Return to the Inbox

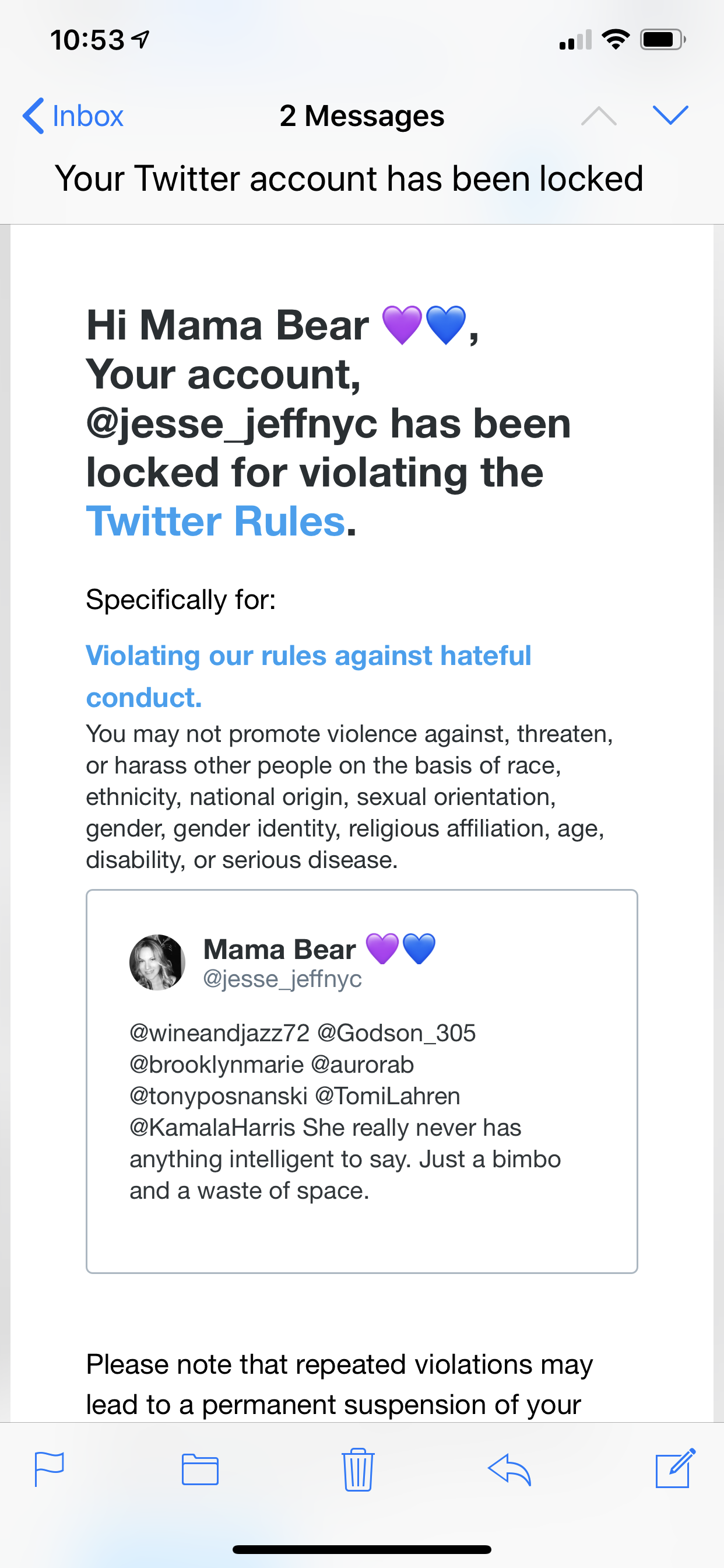click(x=88, y=115)
